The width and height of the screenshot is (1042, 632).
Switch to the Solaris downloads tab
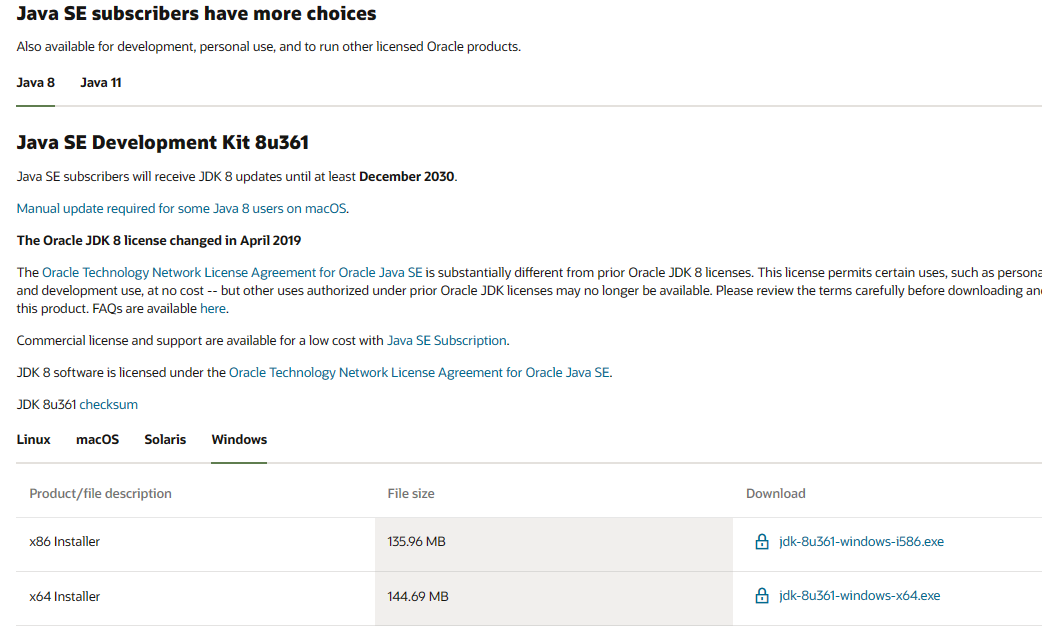165,440
